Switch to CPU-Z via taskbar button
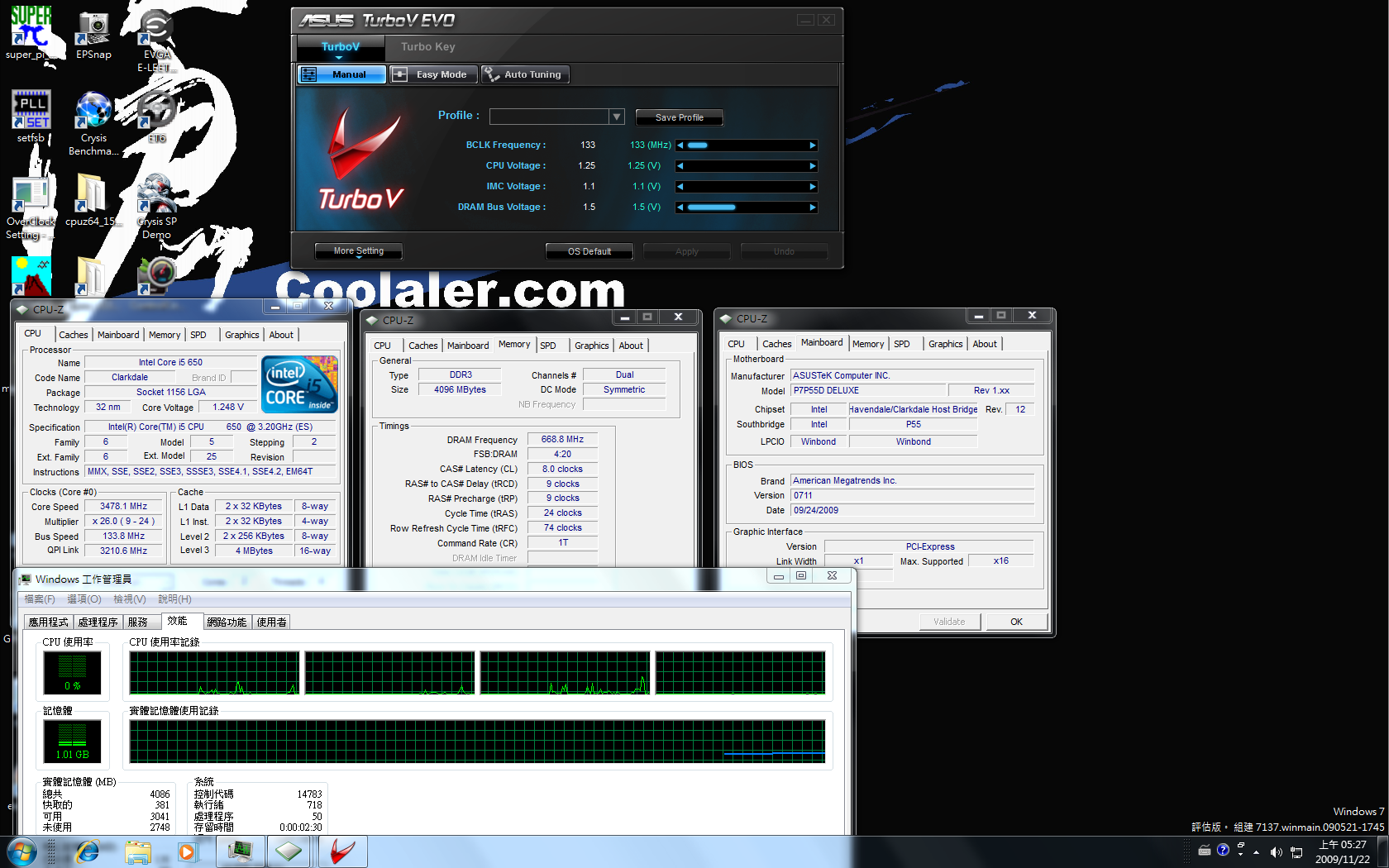 click(289, 851)
